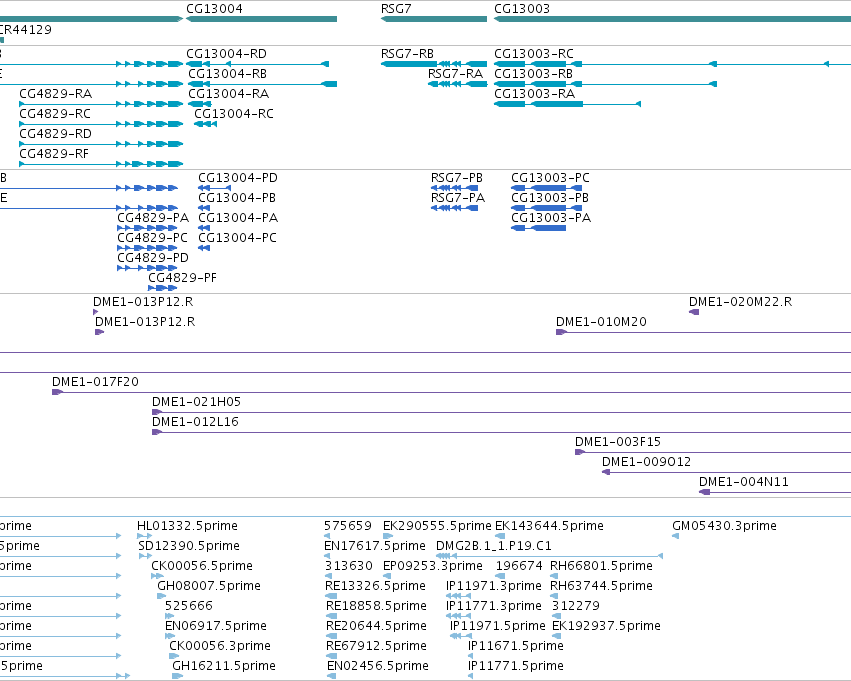Screen dimensions: 851x681
Task: Click the 525666 EST label
Action: [189, 607]
